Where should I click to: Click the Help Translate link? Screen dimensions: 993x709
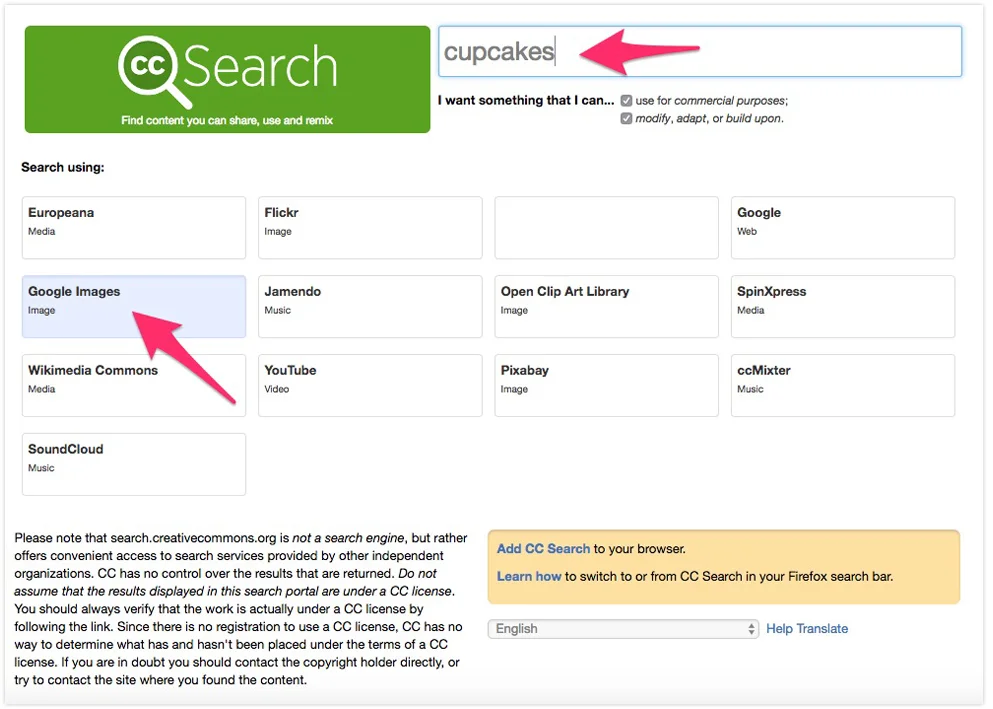(x=807, y=629)
